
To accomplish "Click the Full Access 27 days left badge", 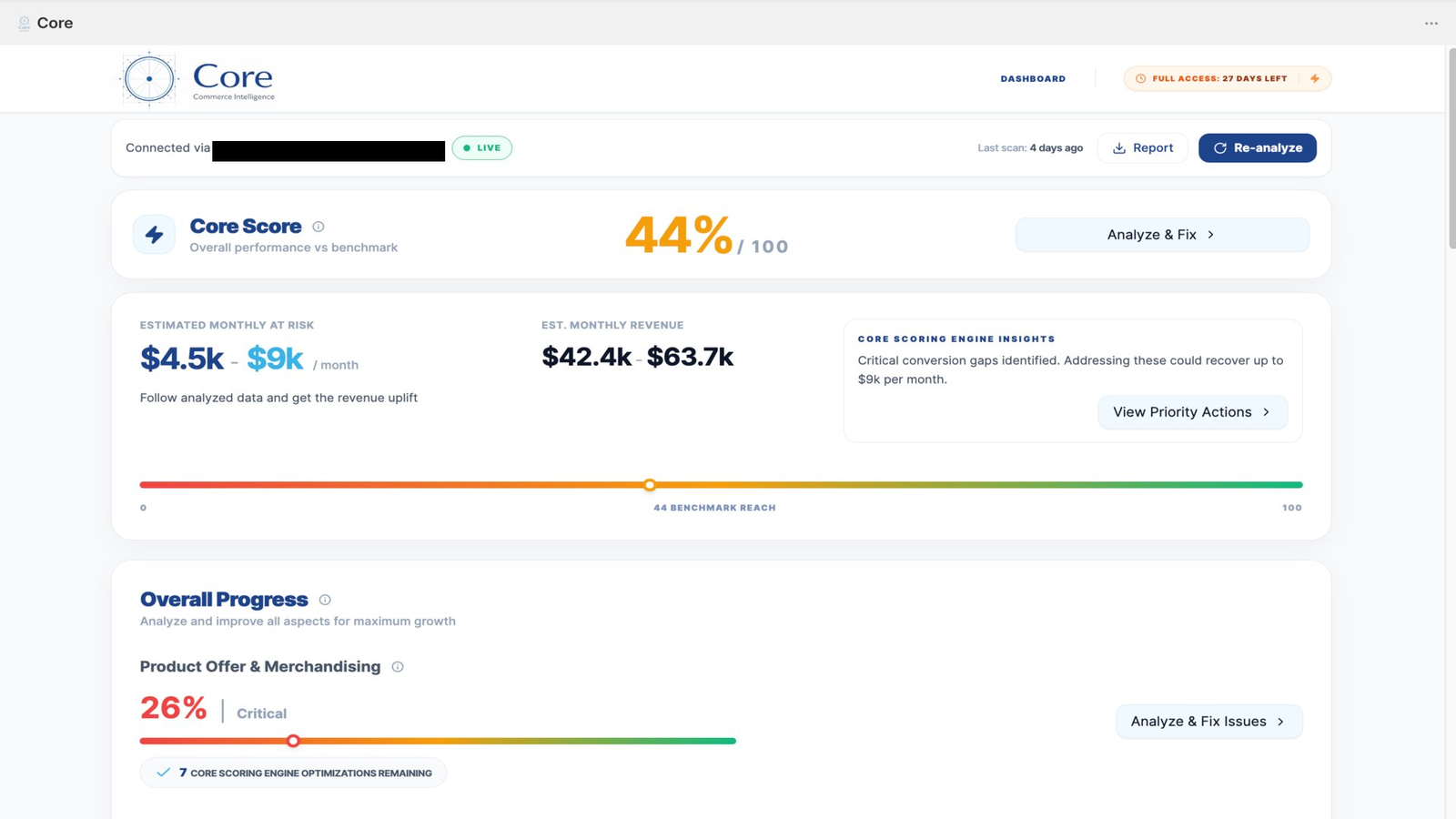I will pyautogui.click(x=1227, y=78).
